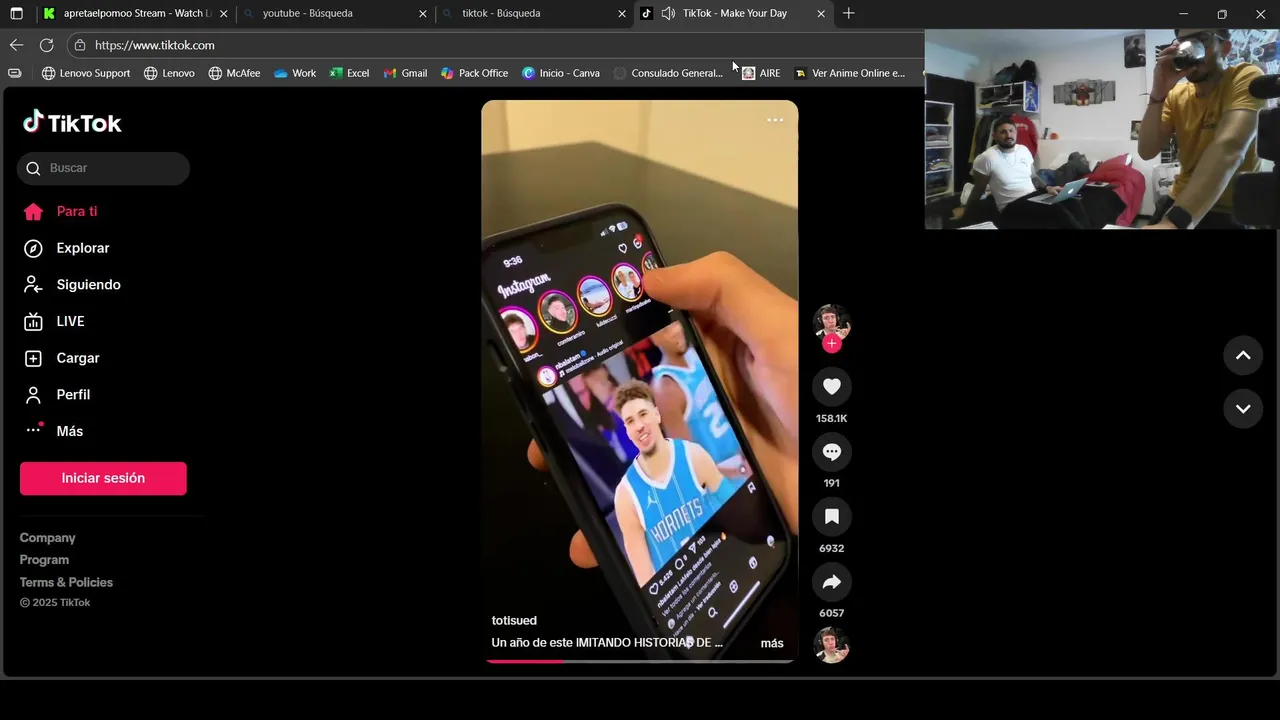Mute the tab audio speaker icon
Screen dimensions: 1280x720
(668, 14)
